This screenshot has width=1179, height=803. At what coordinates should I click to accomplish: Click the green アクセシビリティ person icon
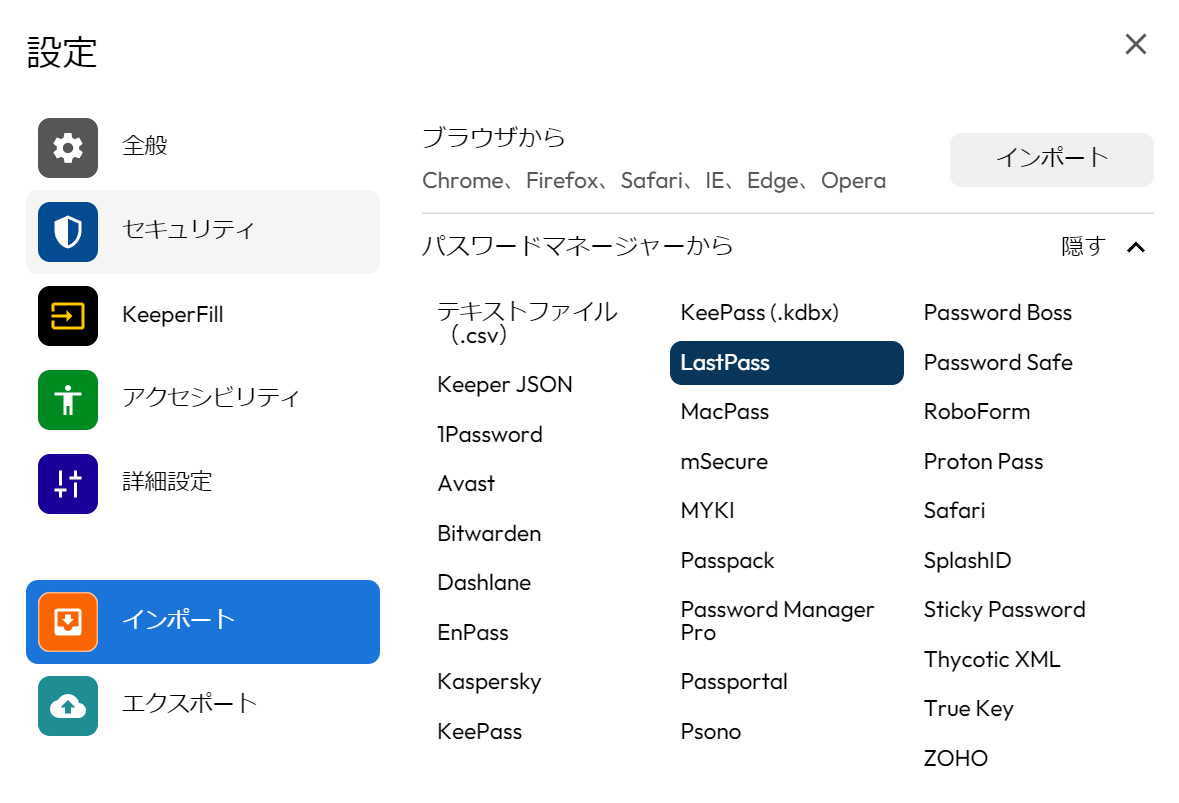(68, 400)
